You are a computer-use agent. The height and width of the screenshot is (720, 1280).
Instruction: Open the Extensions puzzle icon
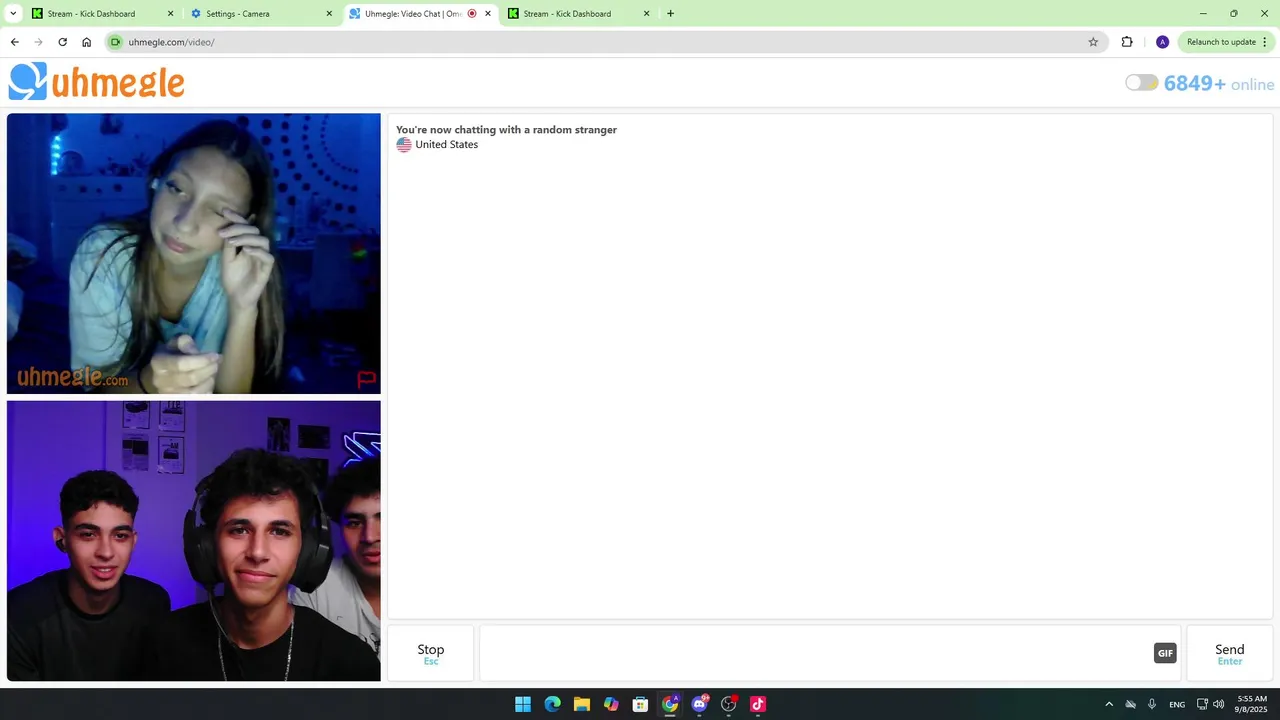[1127, 42]
